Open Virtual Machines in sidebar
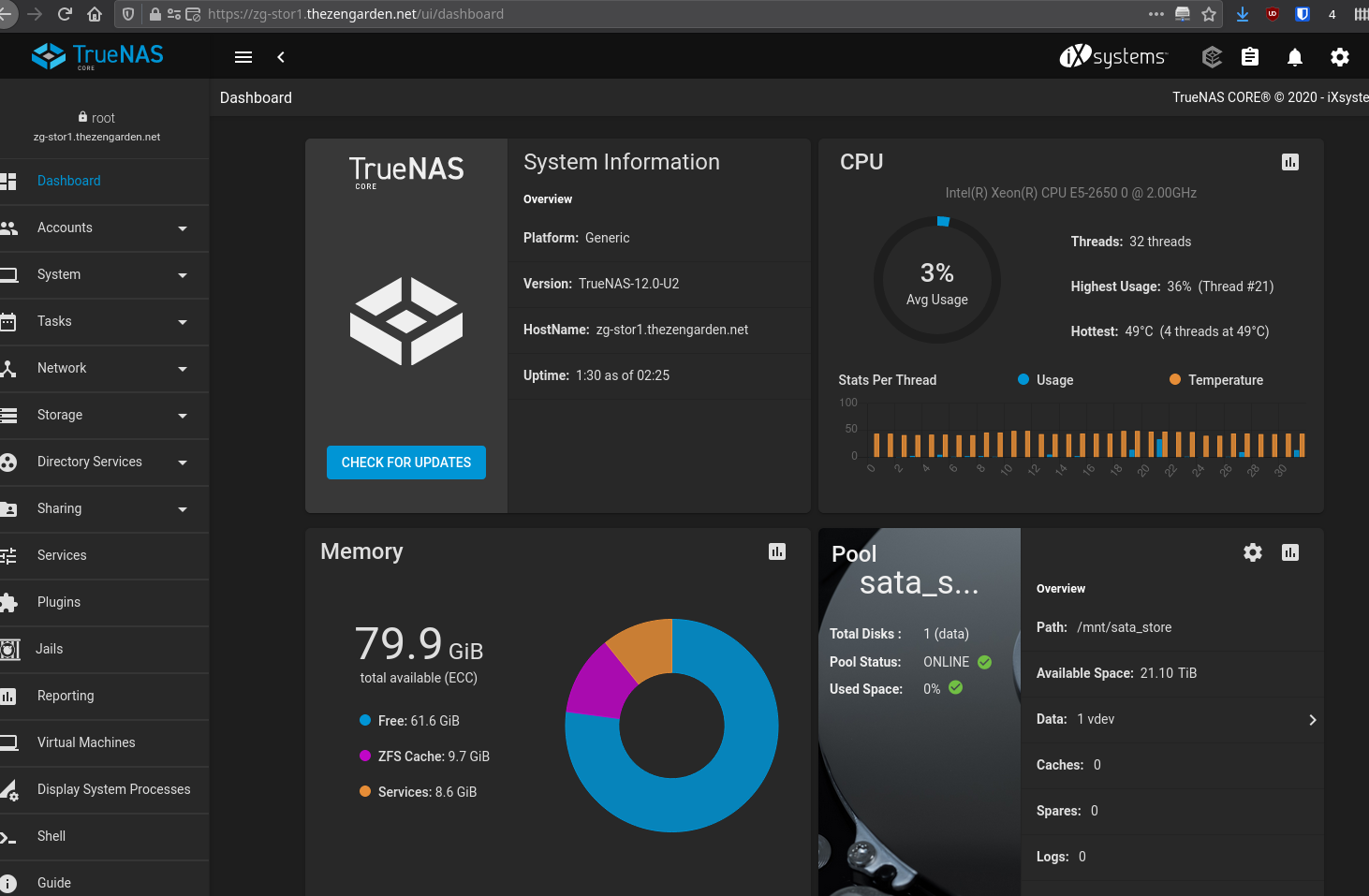Viewport: 1369px width, 896px height. pyautogui.click(x=104, y=743)
